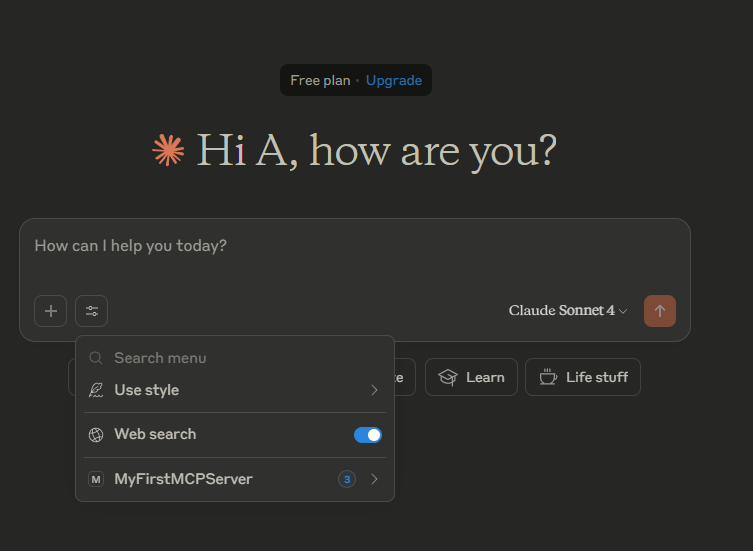Click the Free plan label
The width and height of the screenshot is (753, 551).
320,80
